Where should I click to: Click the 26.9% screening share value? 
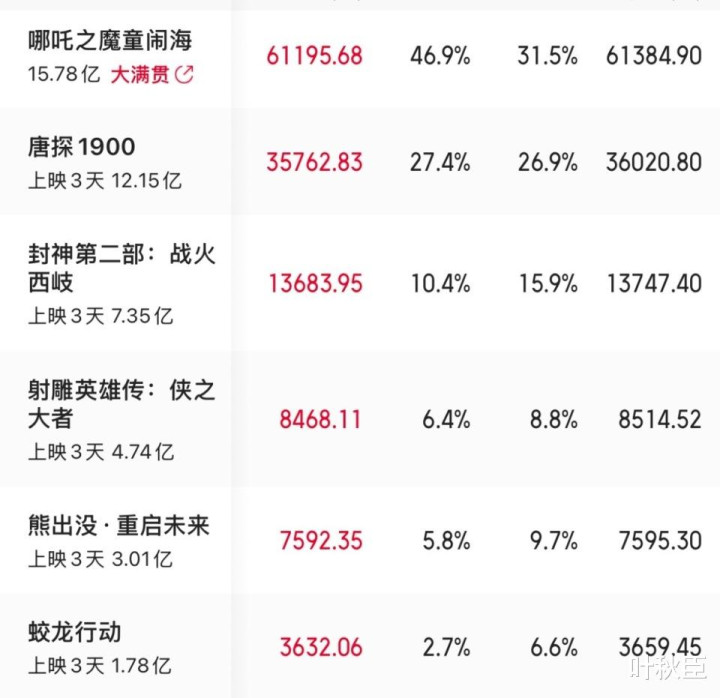tap(547, 163)
